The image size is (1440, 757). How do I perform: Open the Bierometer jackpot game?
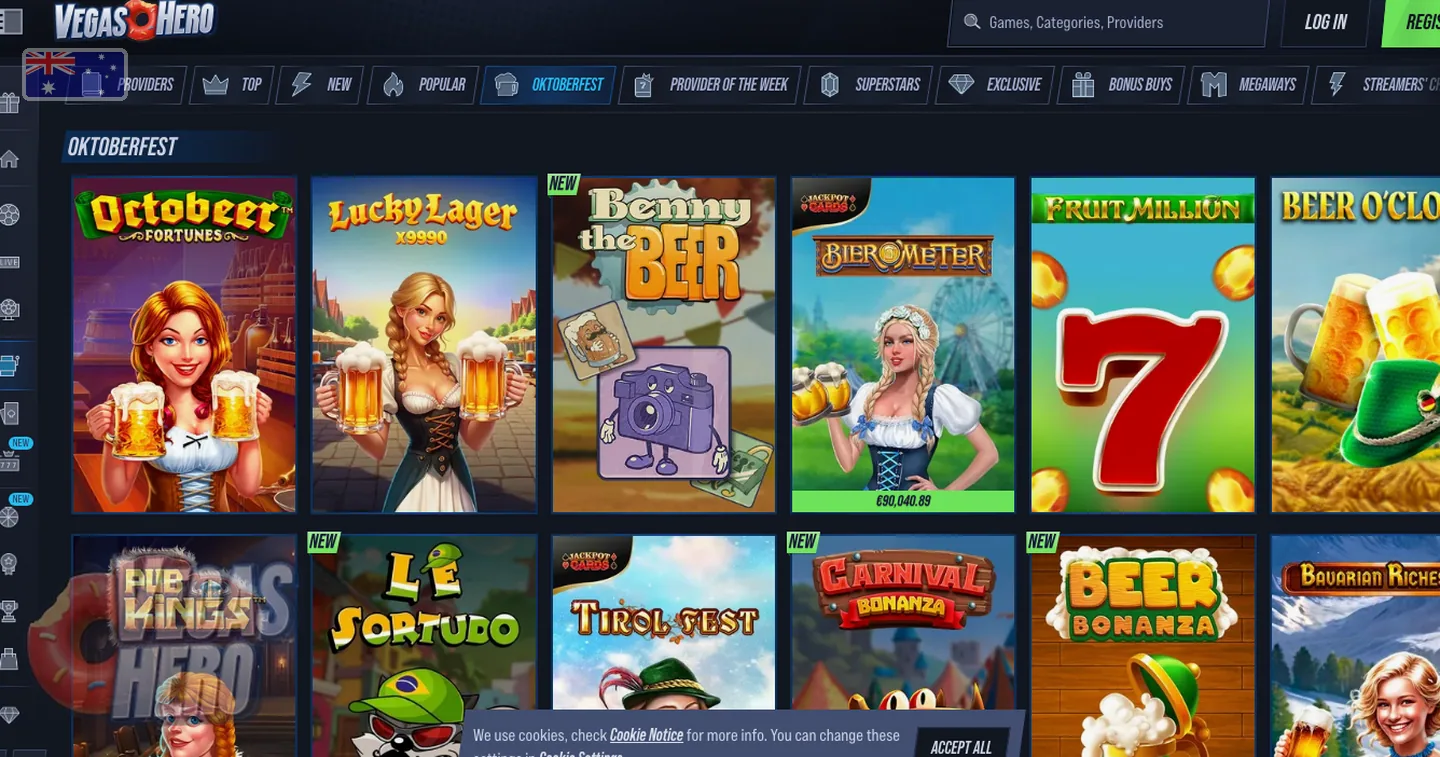point(904,345)
